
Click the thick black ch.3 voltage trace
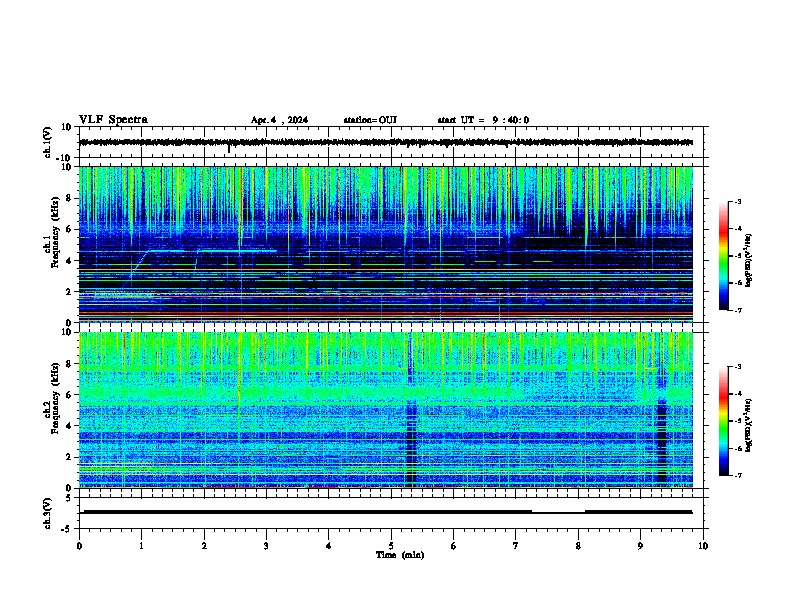[386, 512]
